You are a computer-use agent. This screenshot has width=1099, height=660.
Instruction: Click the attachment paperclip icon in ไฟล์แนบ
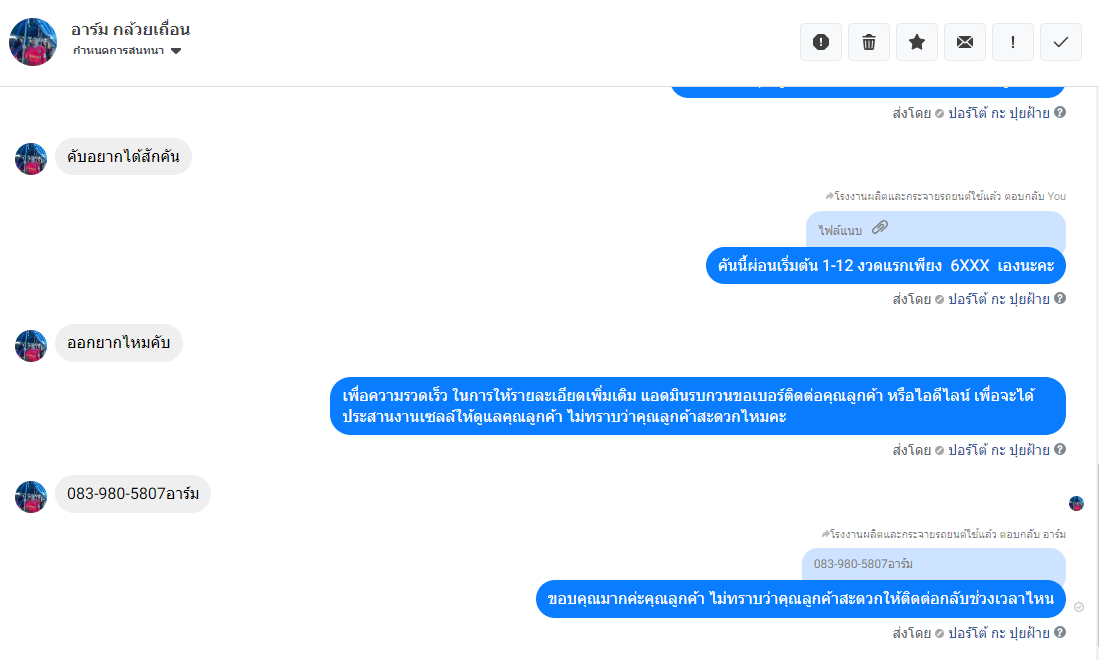click(x=880, y=228)
